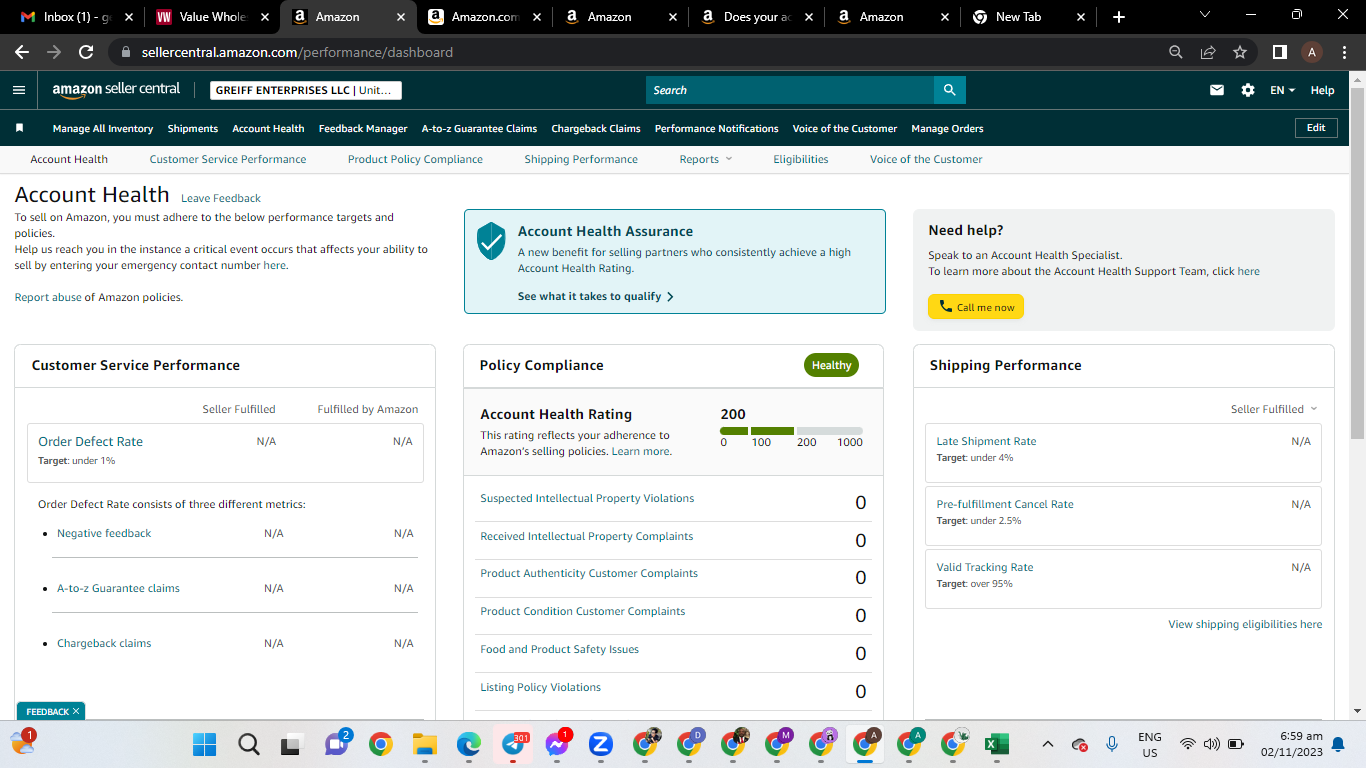Switch to the Value Wholesale browser tab
This screenshot has height=768, width=1366.
(214, 17)
